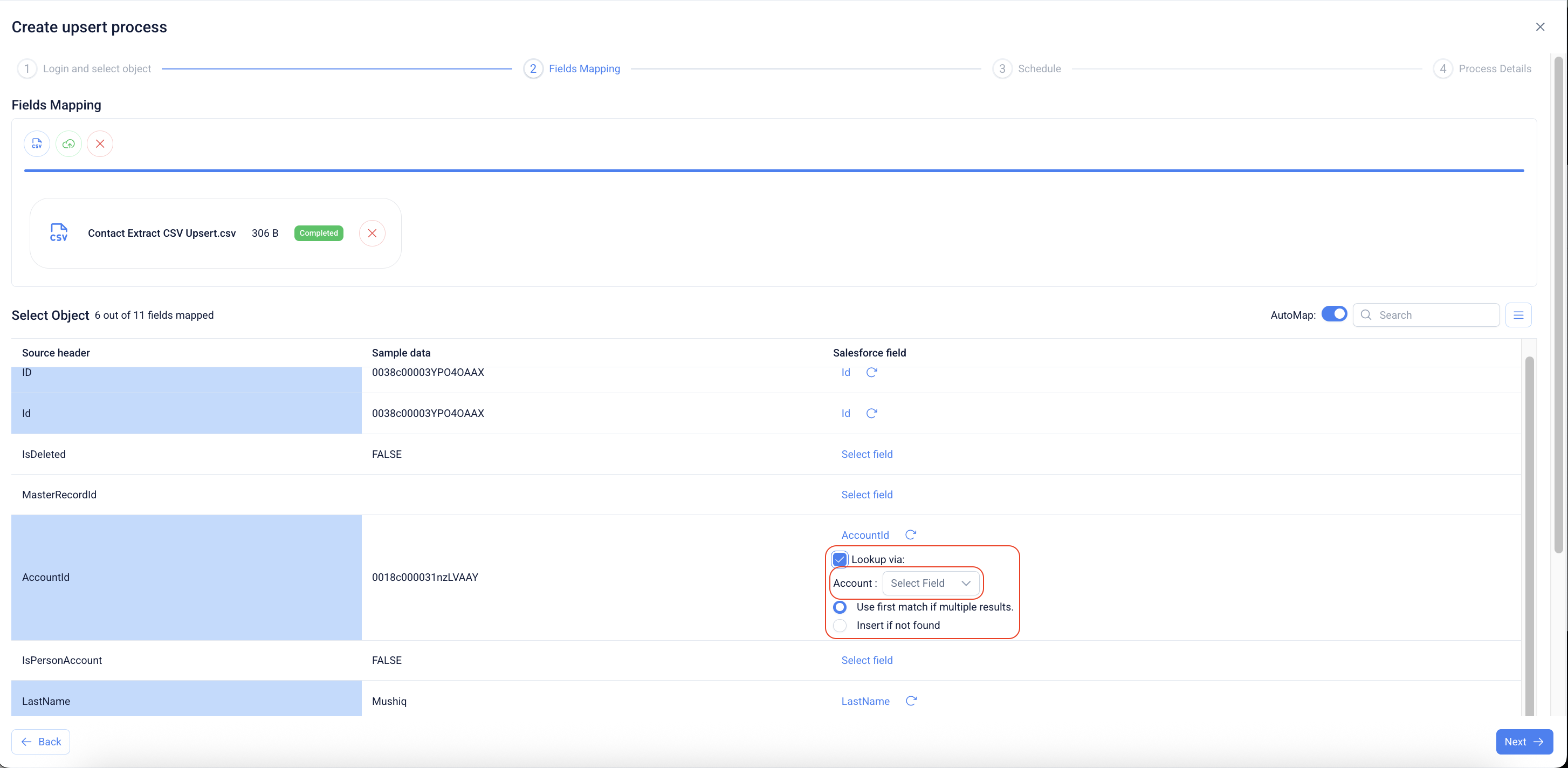Reset the LastName field mapping
This screenshot has height=768, width=1568.
point(911,701)
